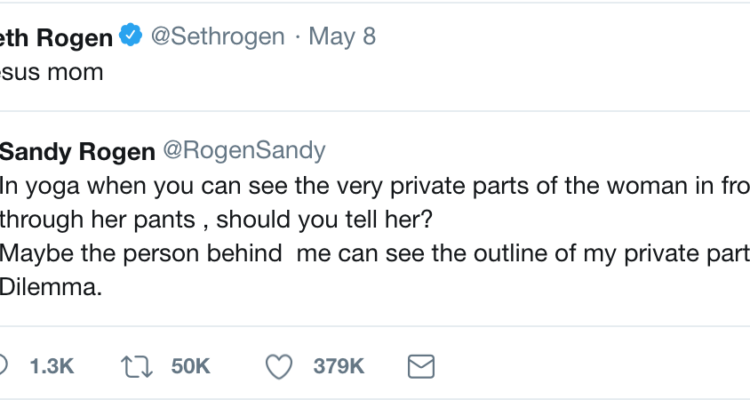Click the 1.3K reply count
The image size is (750, 400).
(51, 366)
